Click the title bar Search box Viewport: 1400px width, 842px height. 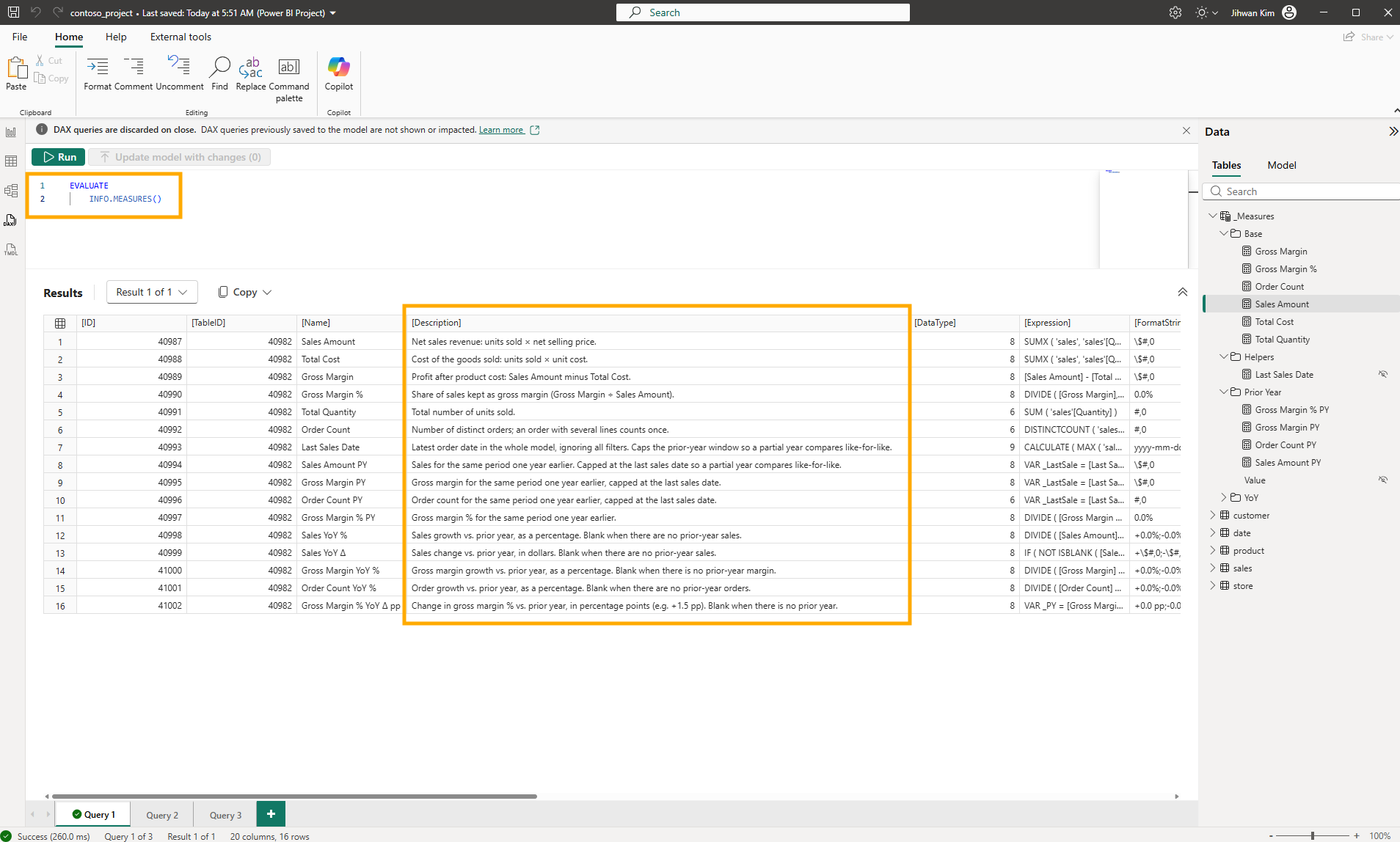pos(763,12)
